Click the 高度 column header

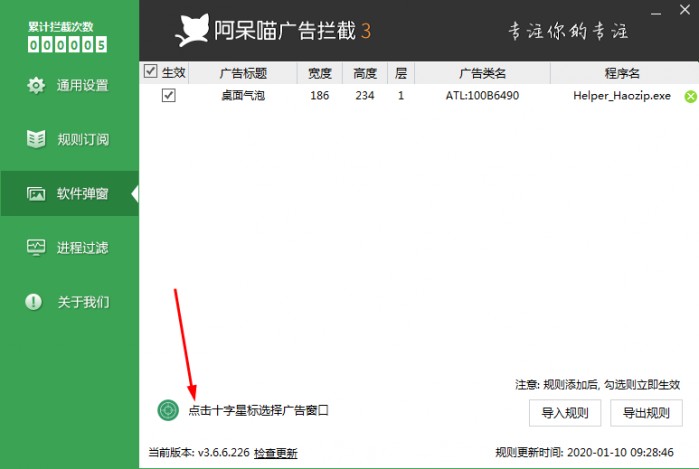point(365,73)
